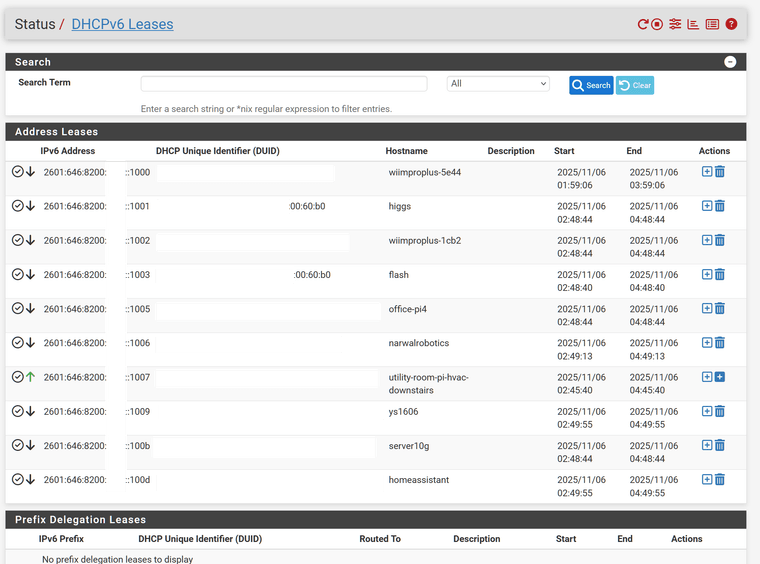Click the Hostname column header
The width and height of the screenshot is (760, 564).
(x=406, y=151)
